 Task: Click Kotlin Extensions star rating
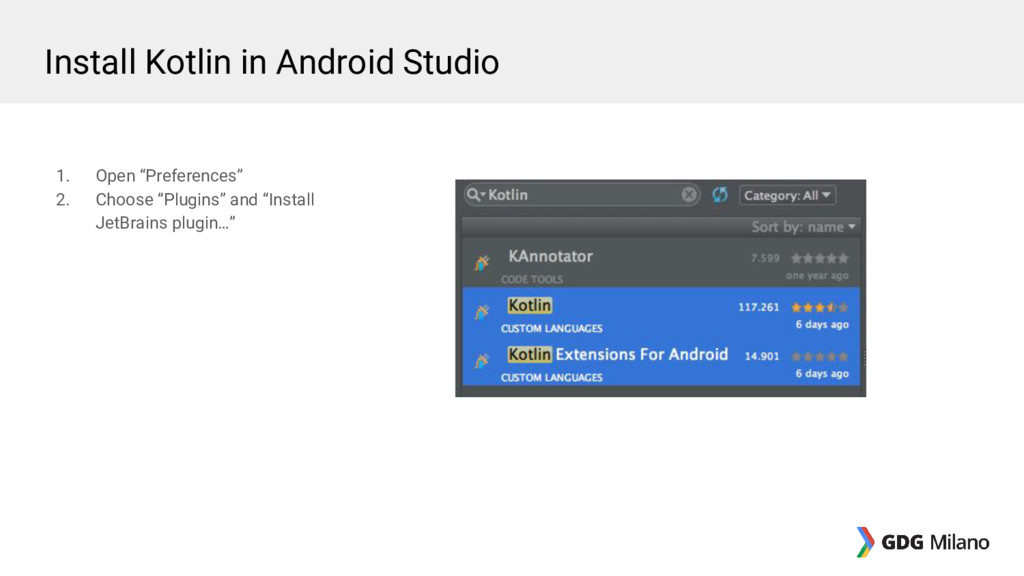820,357
